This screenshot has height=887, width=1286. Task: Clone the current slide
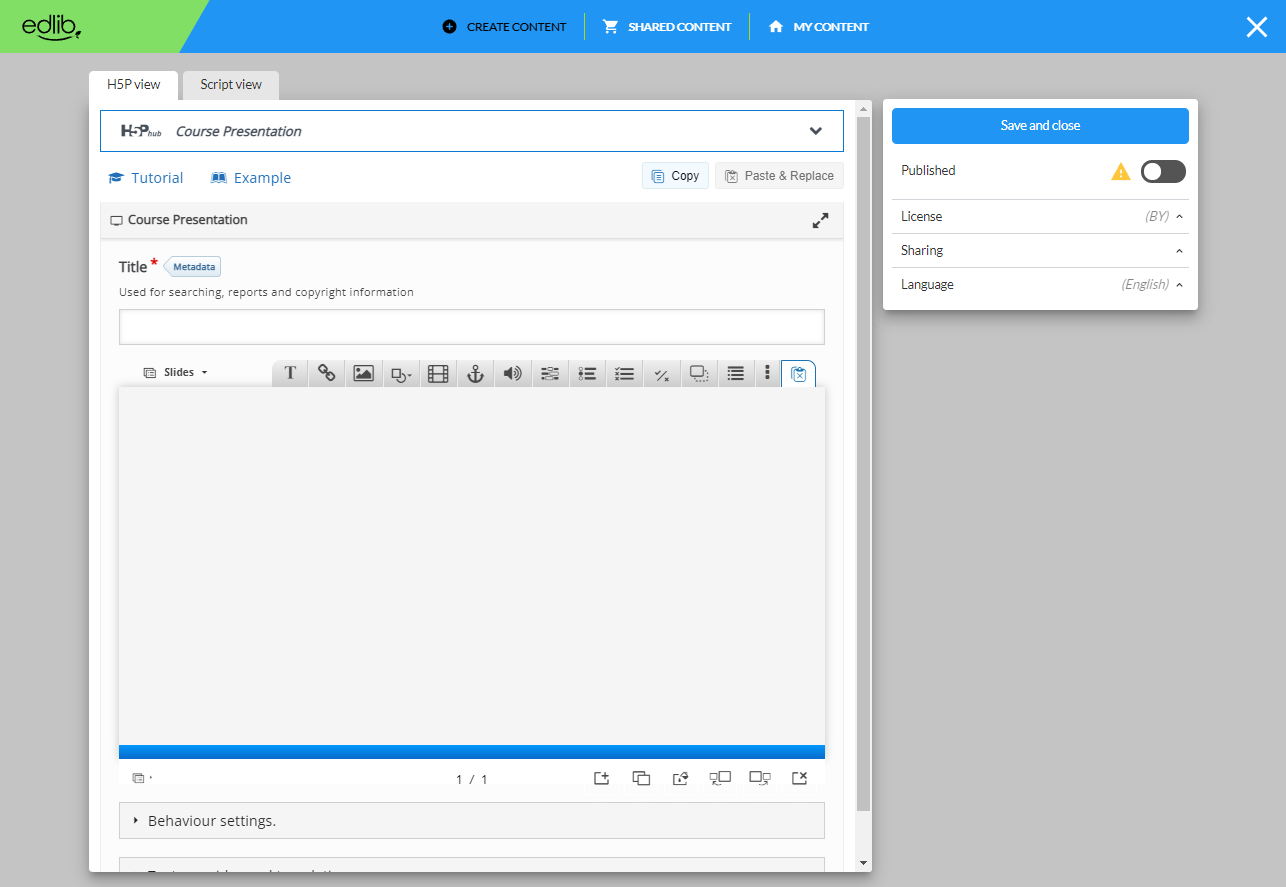pos(641,778)
